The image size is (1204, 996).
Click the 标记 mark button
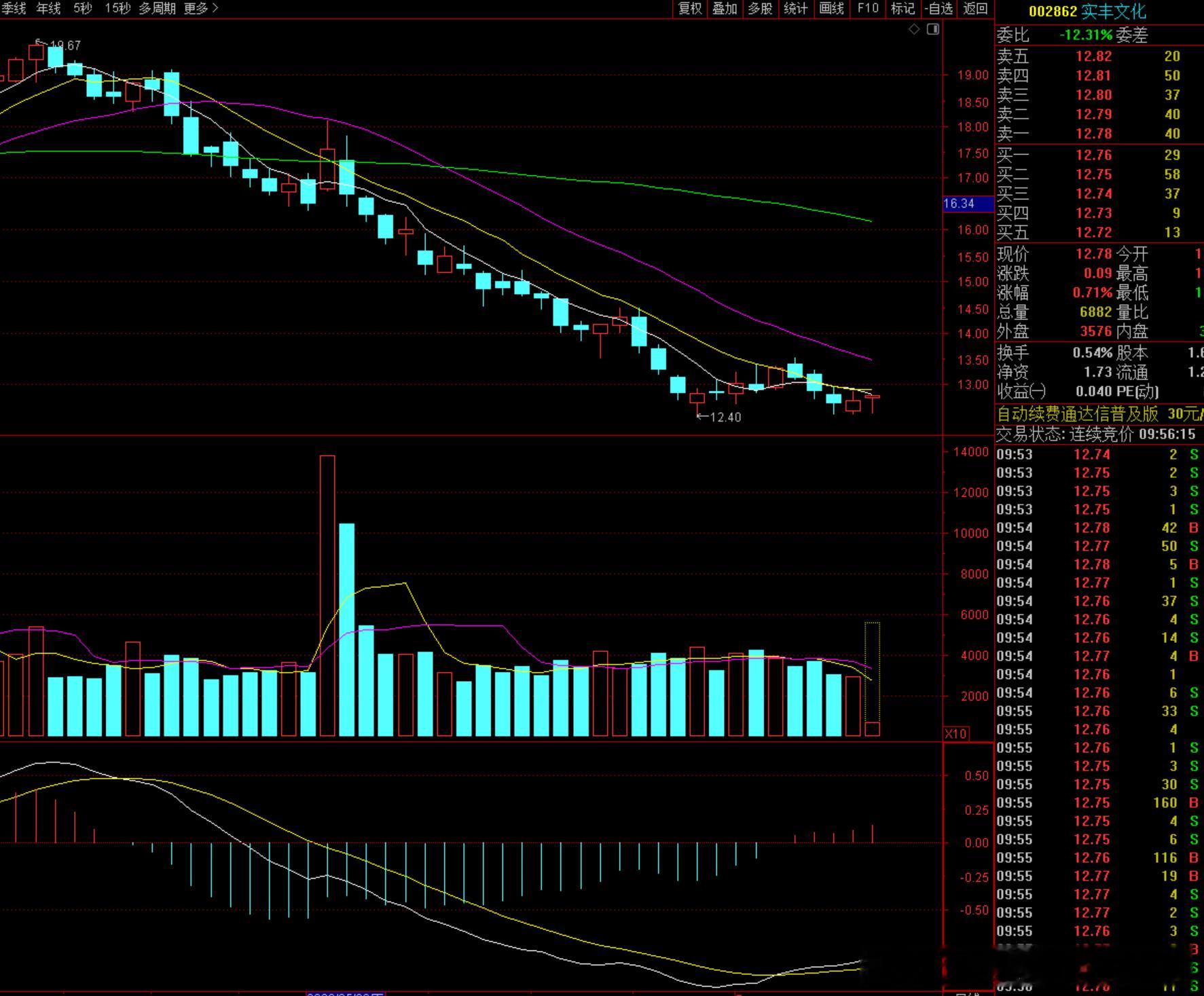coord(902,8)
